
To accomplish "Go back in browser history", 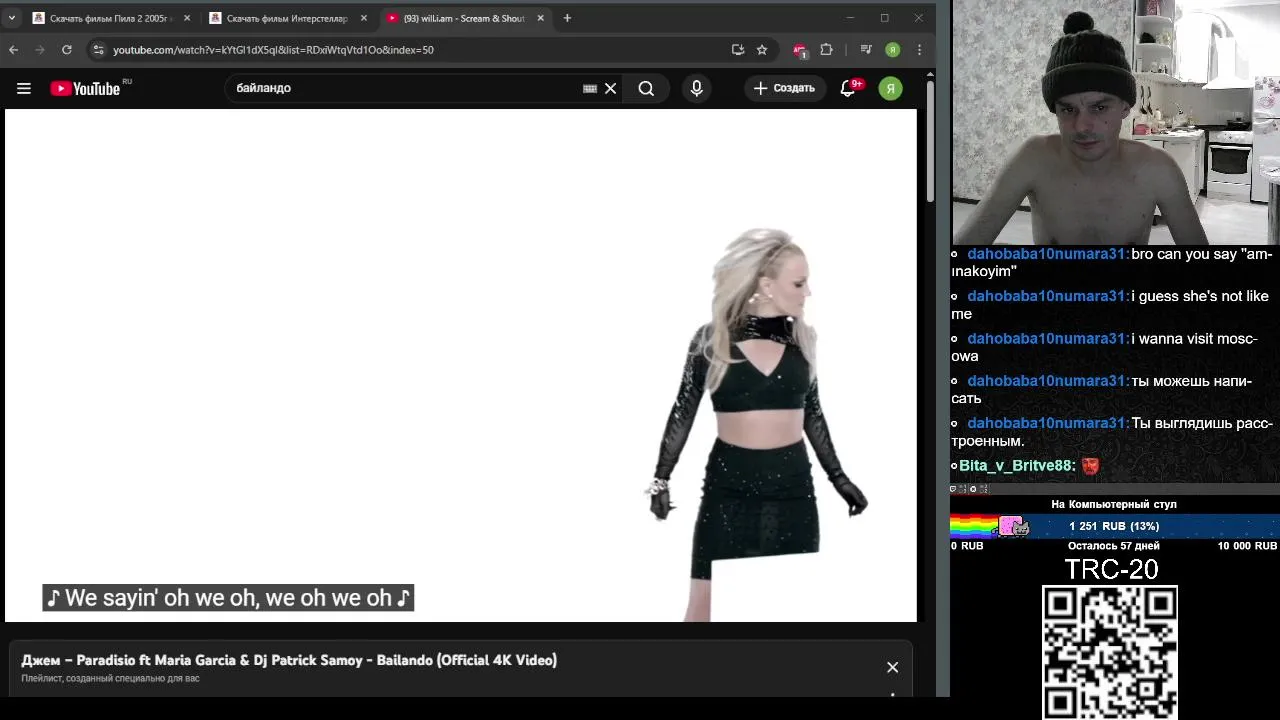I will click(x=14, y=49).
